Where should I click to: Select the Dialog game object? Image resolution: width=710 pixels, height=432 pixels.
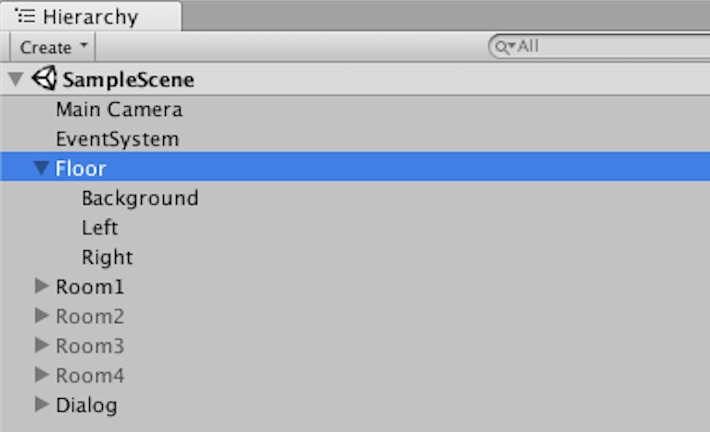coord(86,405)
